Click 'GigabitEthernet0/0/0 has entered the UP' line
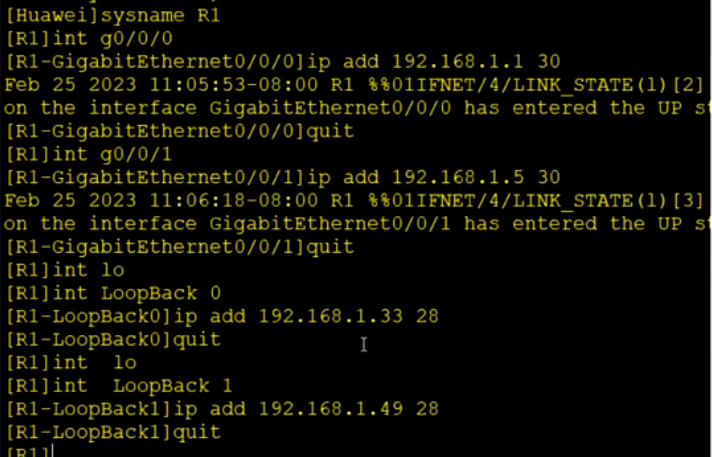The width and height of the screenshot is (712, 457). (356, 108)
